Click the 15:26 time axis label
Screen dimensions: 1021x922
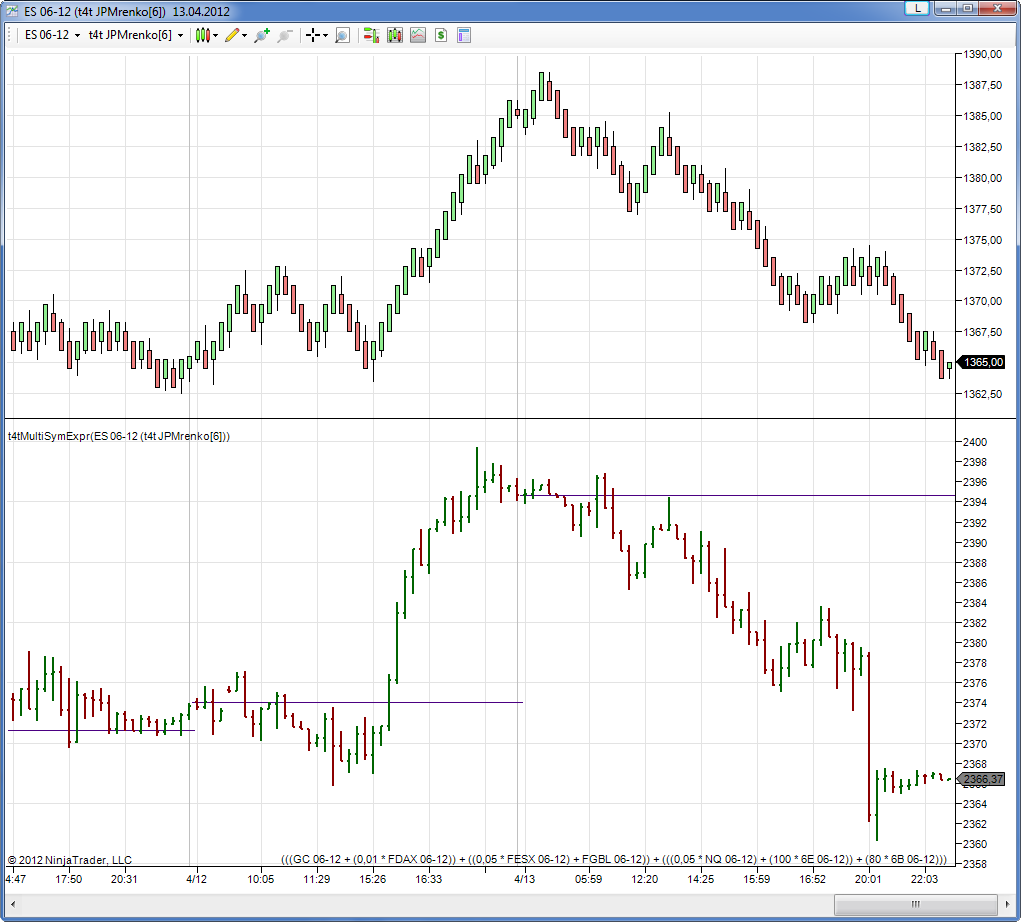(x=372, y=879)
